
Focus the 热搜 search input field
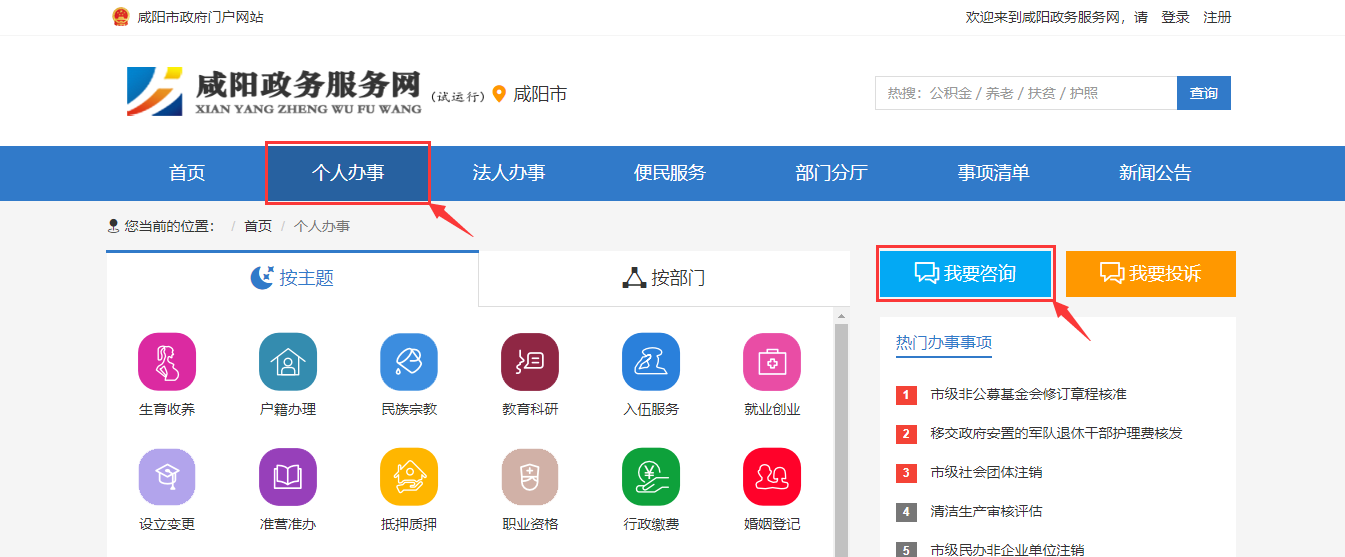pyautogui.click(x=1025, y=93)
